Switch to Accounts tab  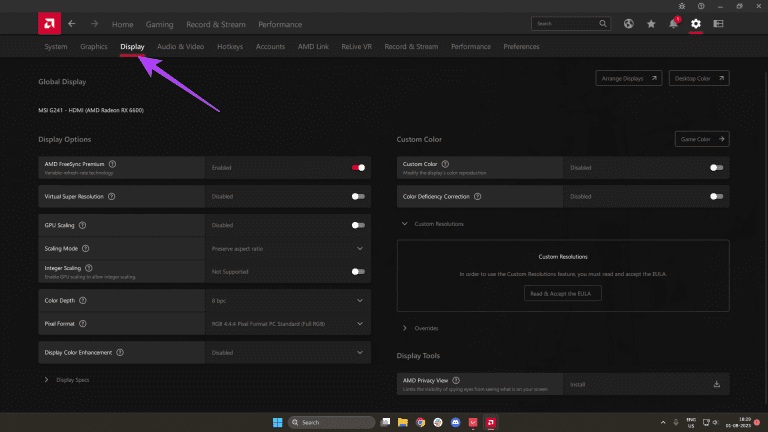tap(270, 47)
